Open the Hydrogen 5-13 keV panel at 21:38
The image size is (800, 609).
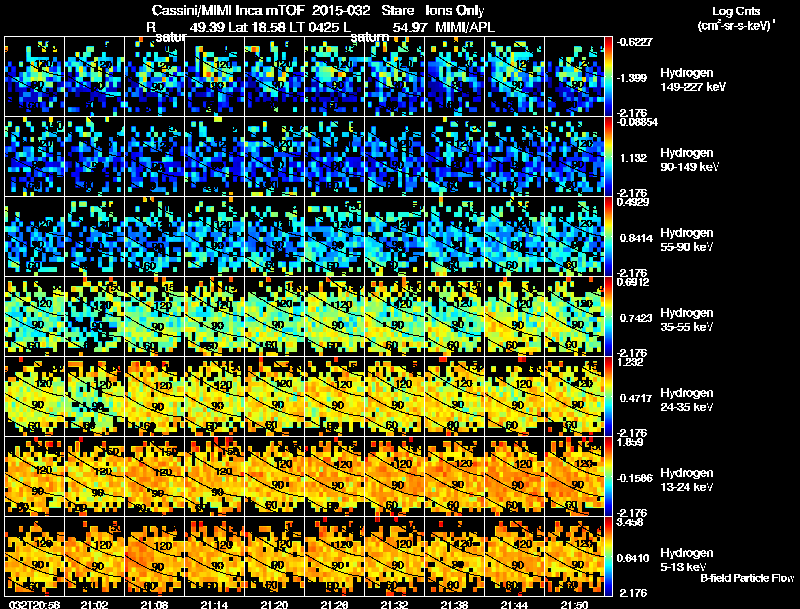pyautogui.click(x=455, y=556)
